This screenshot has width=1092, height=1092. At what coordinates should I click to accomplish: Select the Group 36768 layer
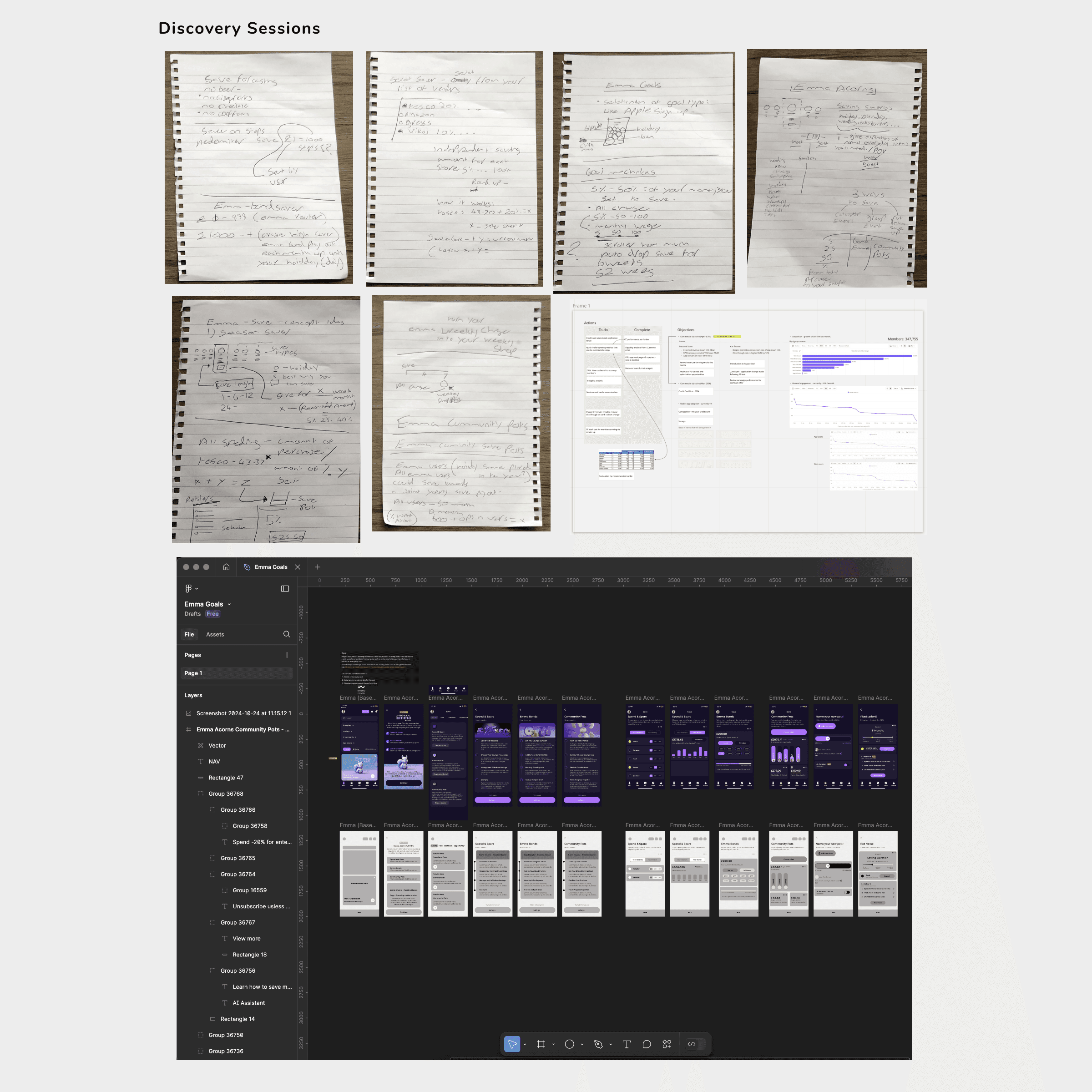tap(226, 794)
